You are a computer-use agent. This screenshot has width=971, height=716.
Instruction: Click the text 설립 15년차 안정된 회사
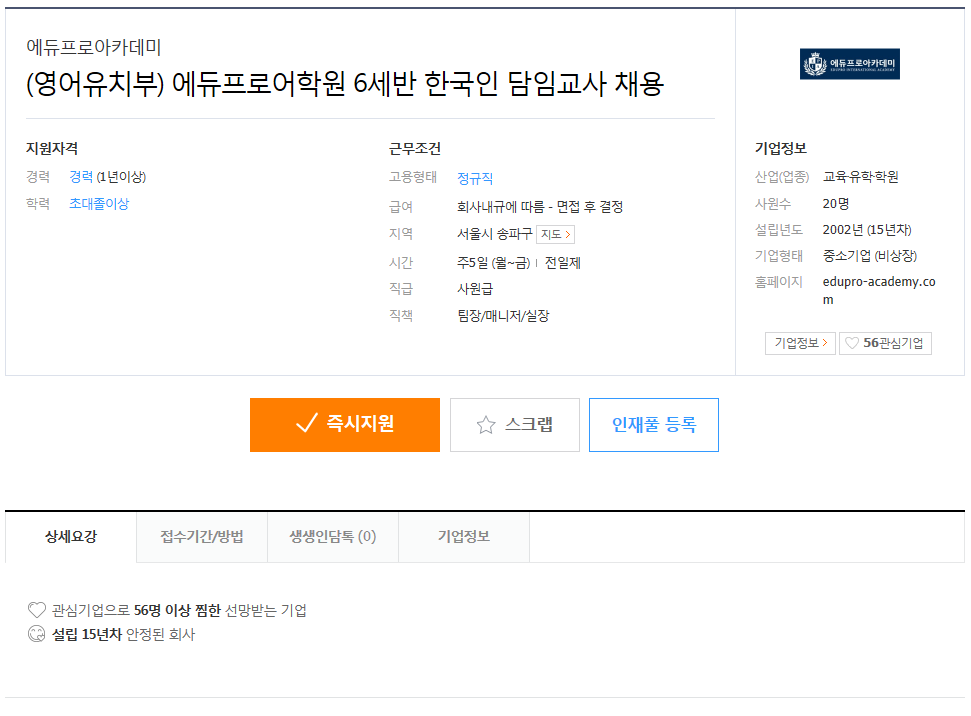(123, 634)
